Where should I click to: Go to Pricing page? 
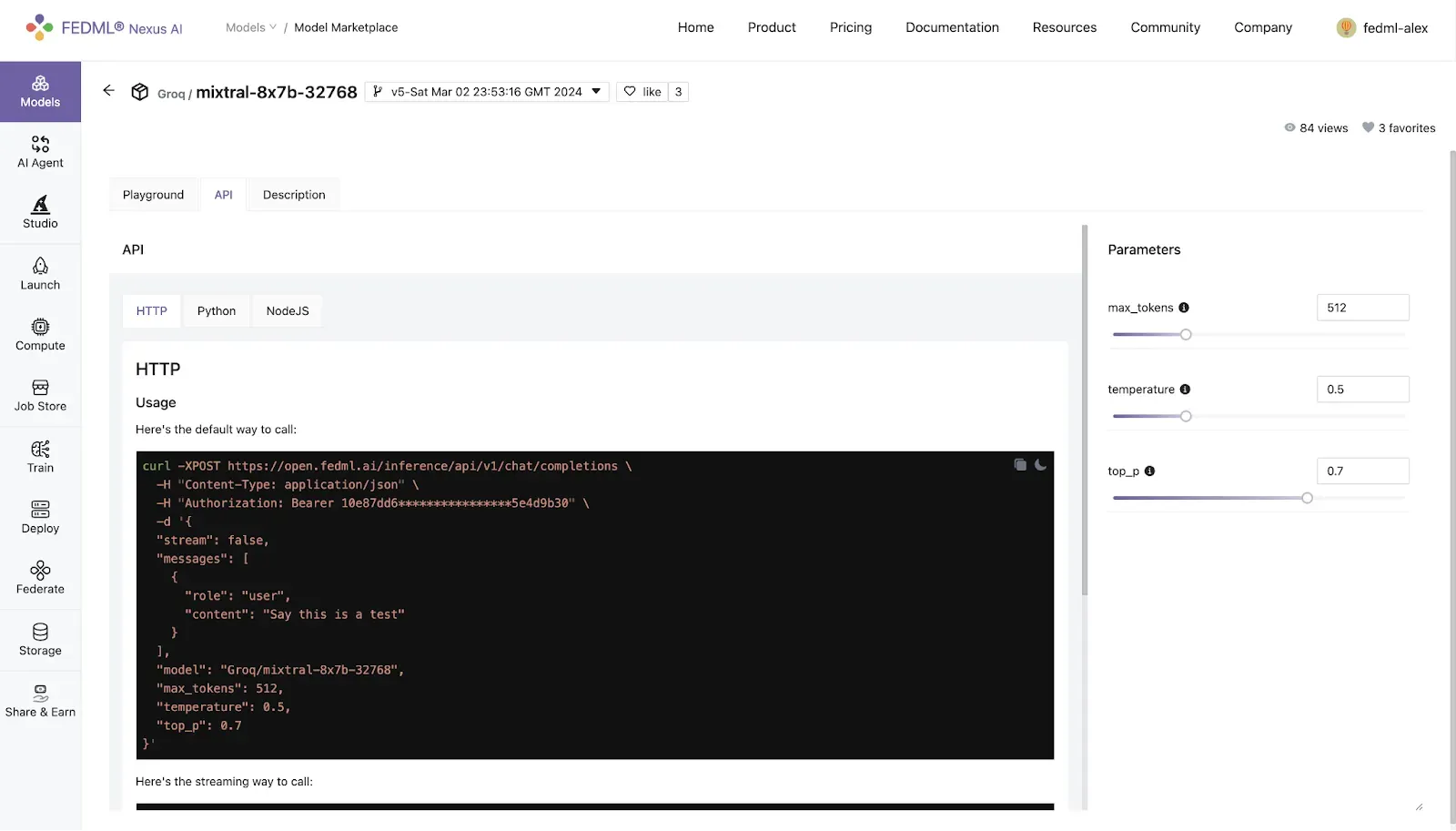851,28
